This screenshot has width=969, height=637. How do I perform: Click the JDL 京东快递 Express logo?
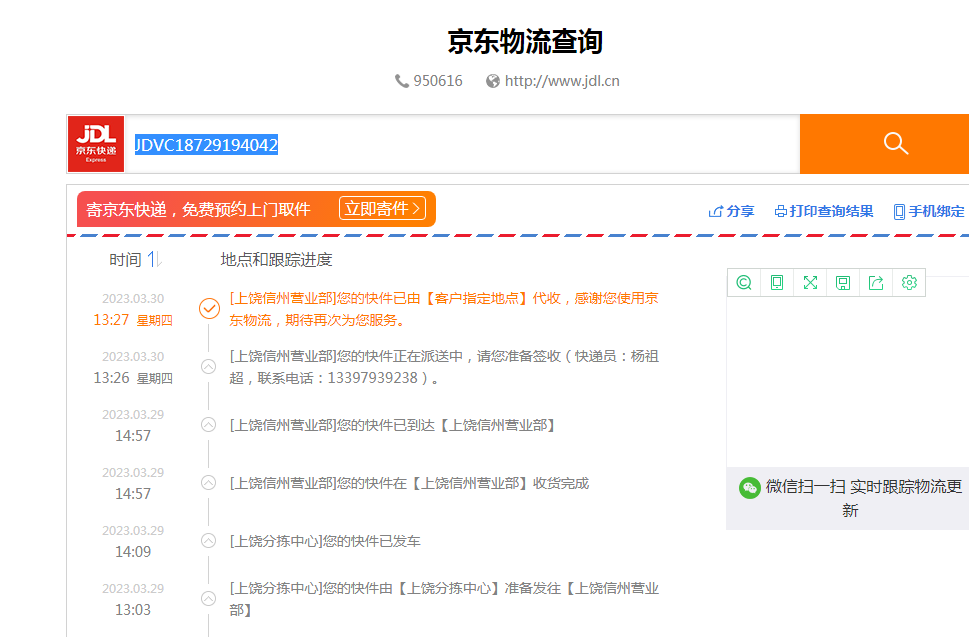tap(96, 144)
